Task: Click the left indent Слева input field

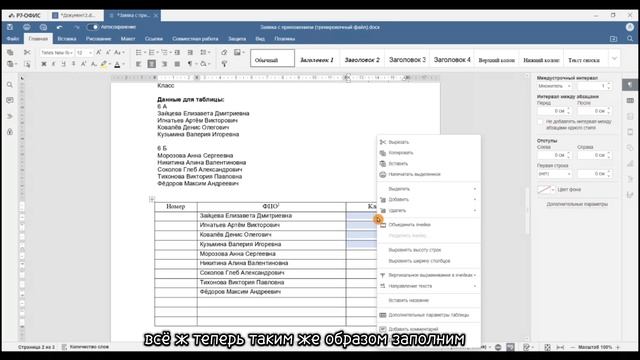Action: (x=554, y=156)
